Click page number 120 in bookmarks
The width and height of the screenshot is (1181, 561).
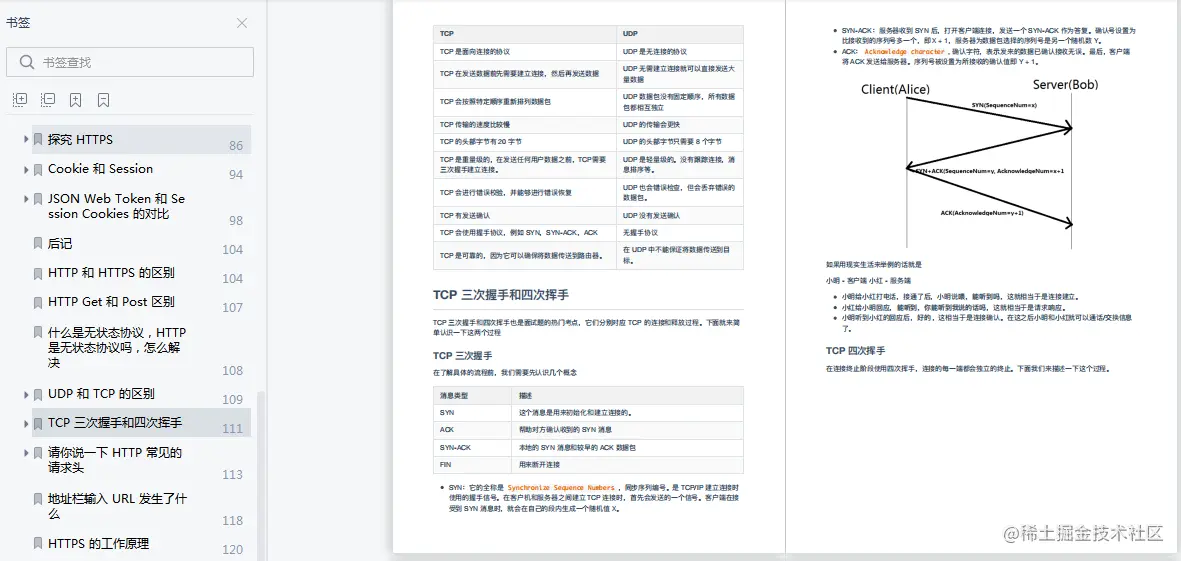pyautogui.click(x=232, y=550)
